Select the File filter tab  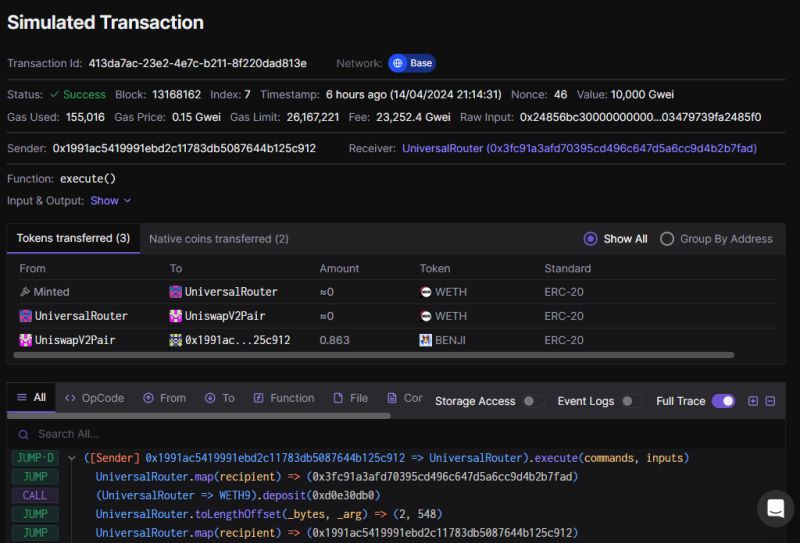click(x=351, y=398)
